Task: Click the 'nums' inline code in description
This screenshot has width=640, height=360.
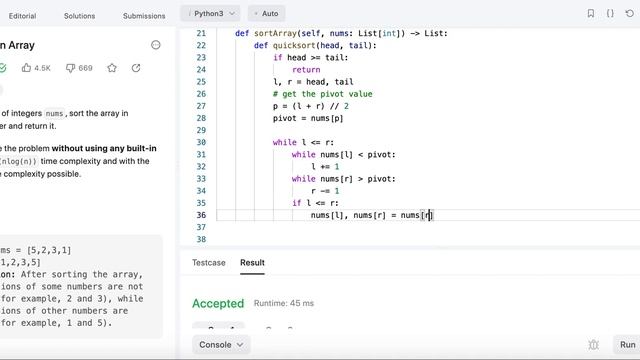Action: 54,113
